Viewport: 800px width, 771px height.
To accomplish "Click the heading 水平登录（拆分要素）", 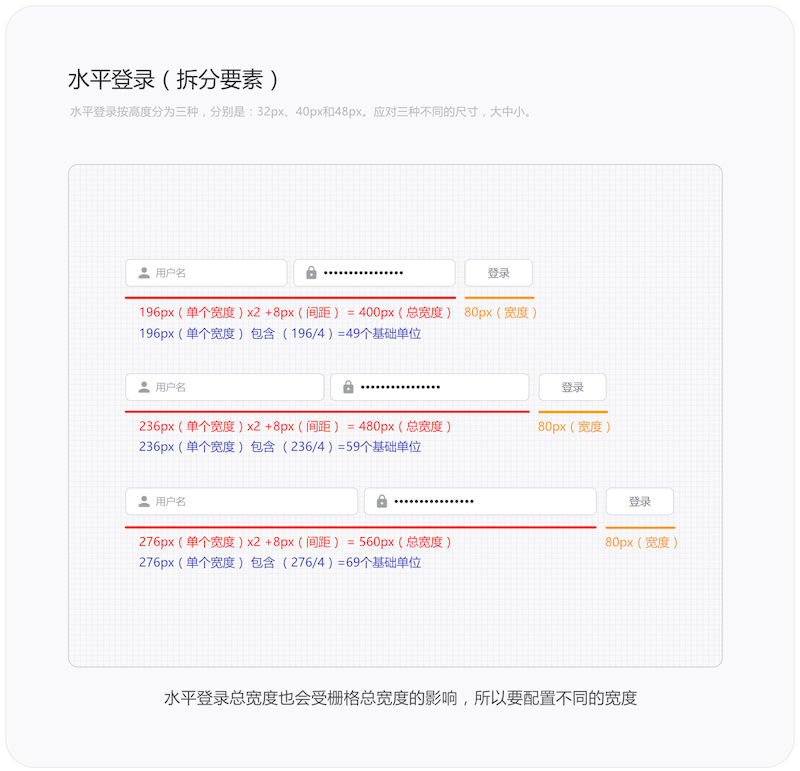I will click(x=173, y=80).
